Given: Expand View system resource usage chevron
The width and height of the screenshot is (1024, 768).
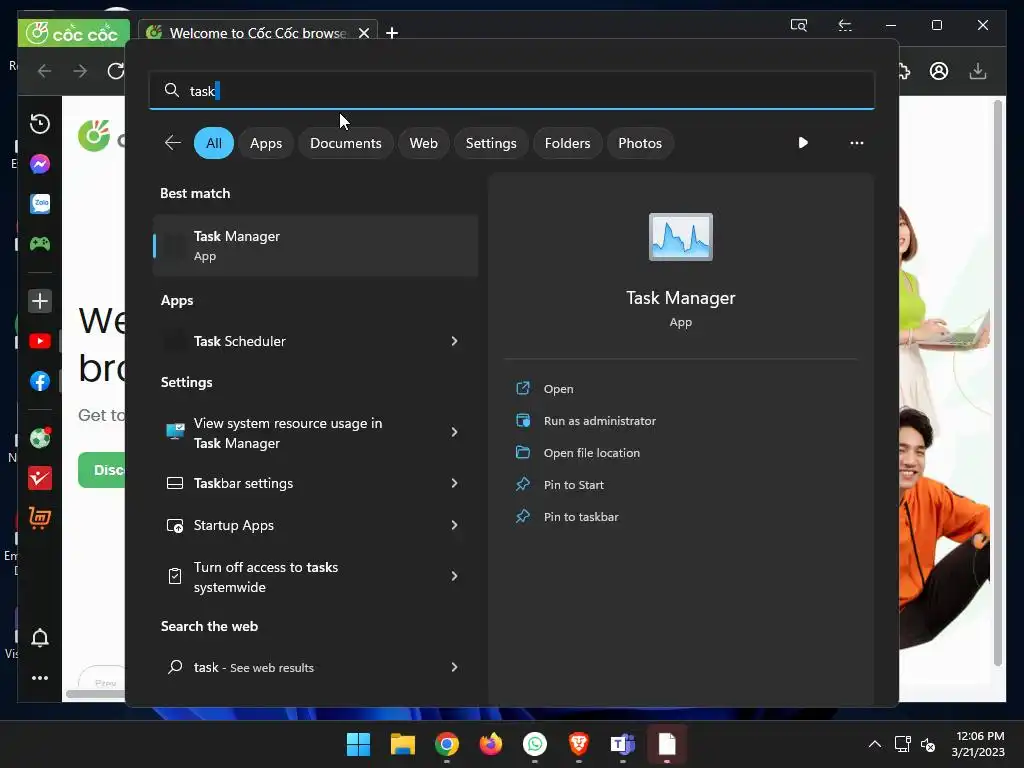Looking at the screenshot, I should click(x=455, y=432).
